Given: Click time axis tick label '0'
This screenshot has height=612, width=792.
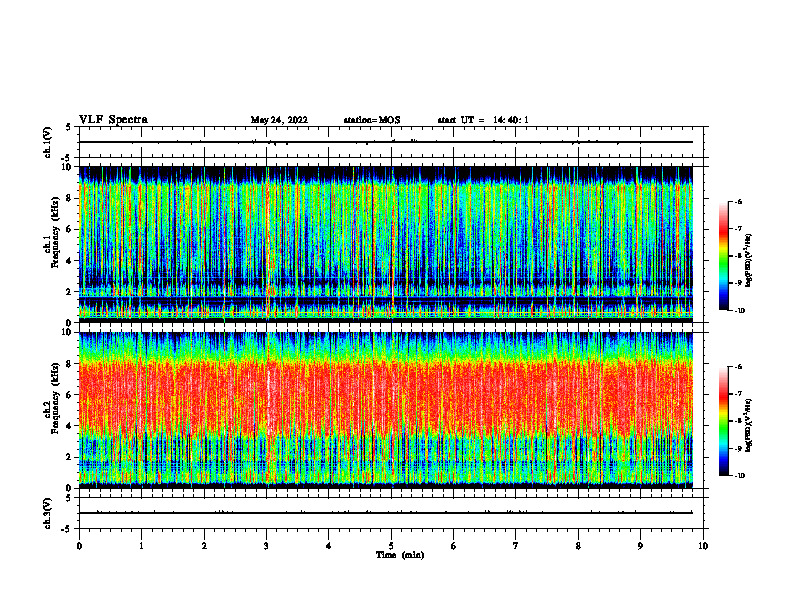Looking at the screenshot, I should (79, 546).
